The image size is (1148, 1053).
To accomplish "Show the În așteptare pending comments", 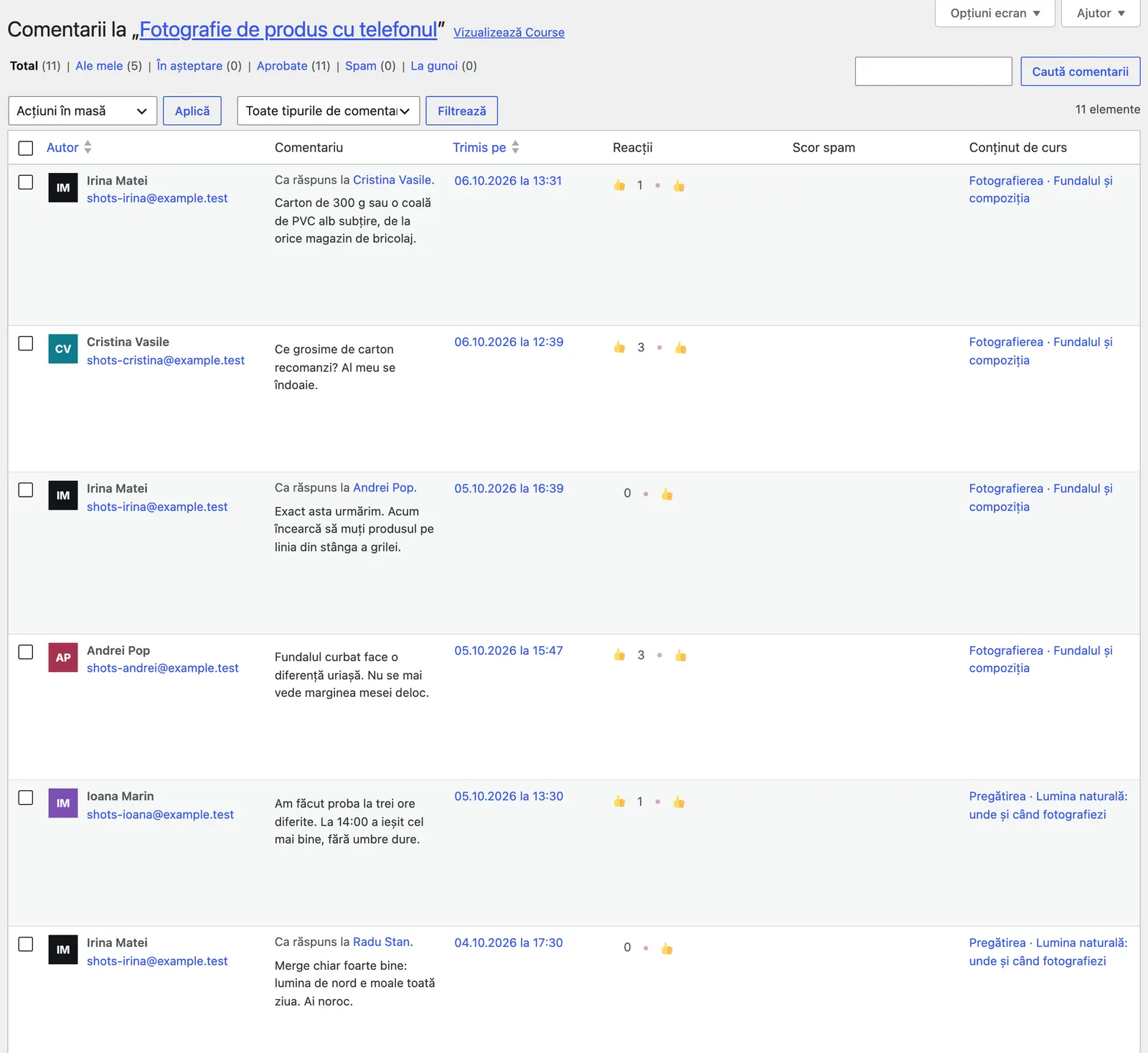I will click(x=189, y=66).
